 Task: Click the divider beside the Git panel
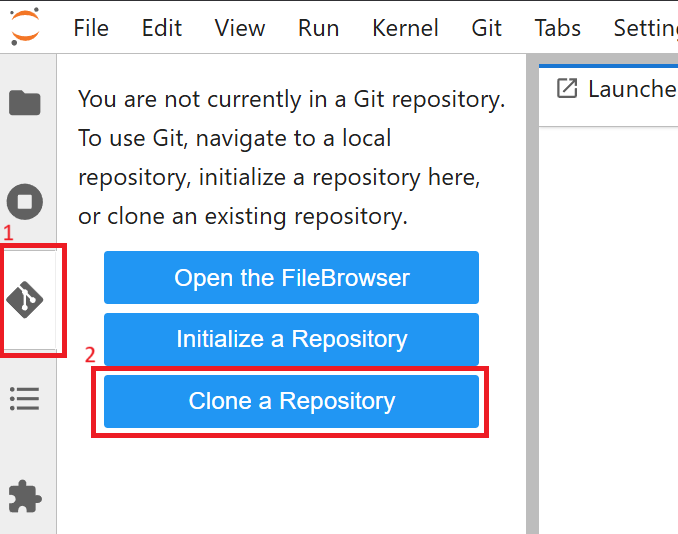532,300
